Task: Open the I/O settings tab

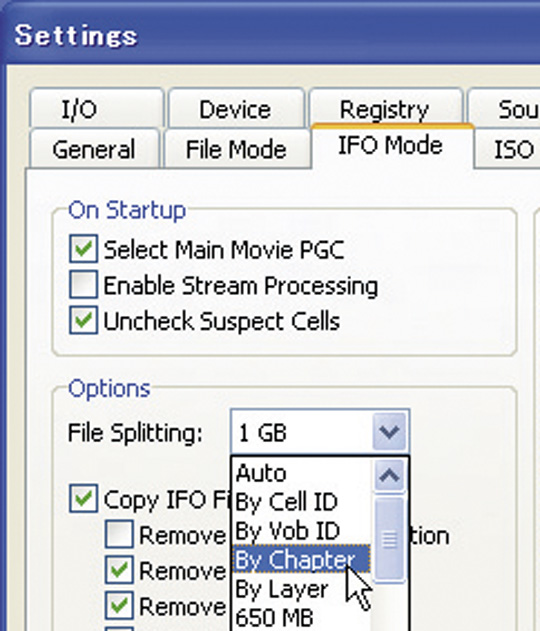Action: click(x=97, y=109)
